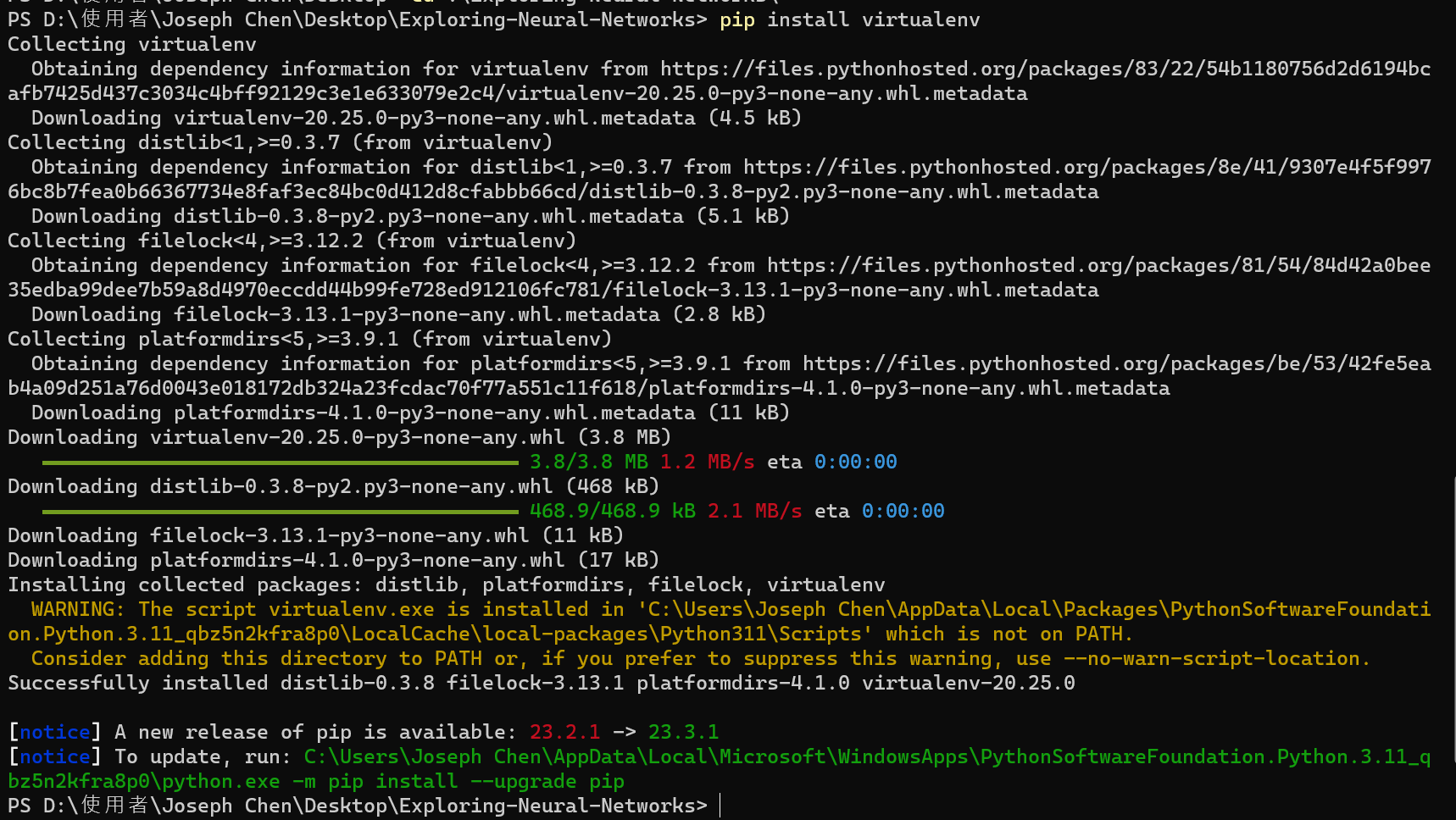
Task: Click the second blue 'notice' label
Action: (x=55, y=756)
